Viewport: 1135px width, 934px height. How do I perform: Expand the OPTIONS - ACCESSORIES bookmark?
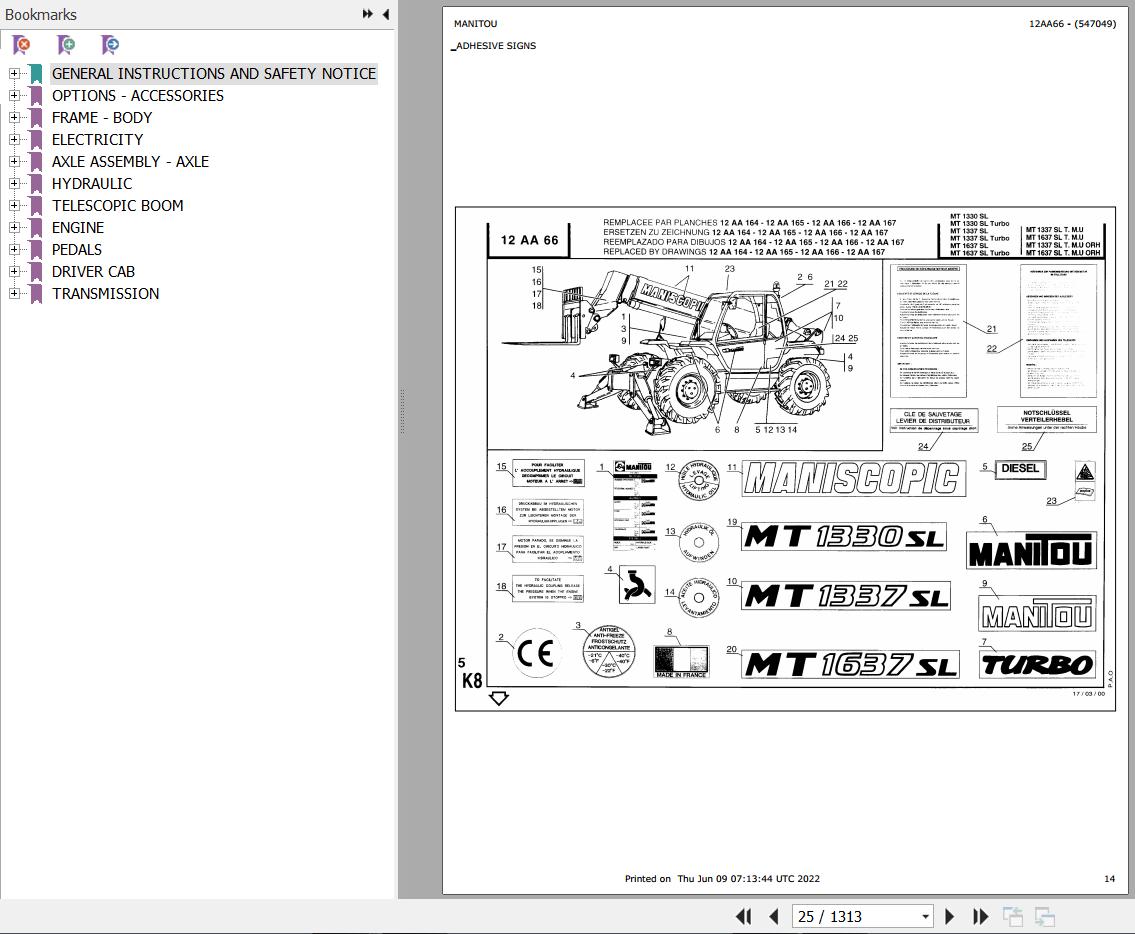(x=14, y=96)
